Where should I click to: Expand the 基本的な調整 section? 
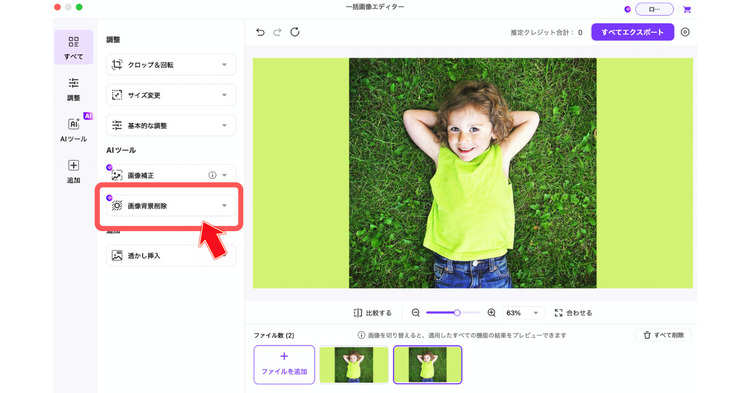171,125
